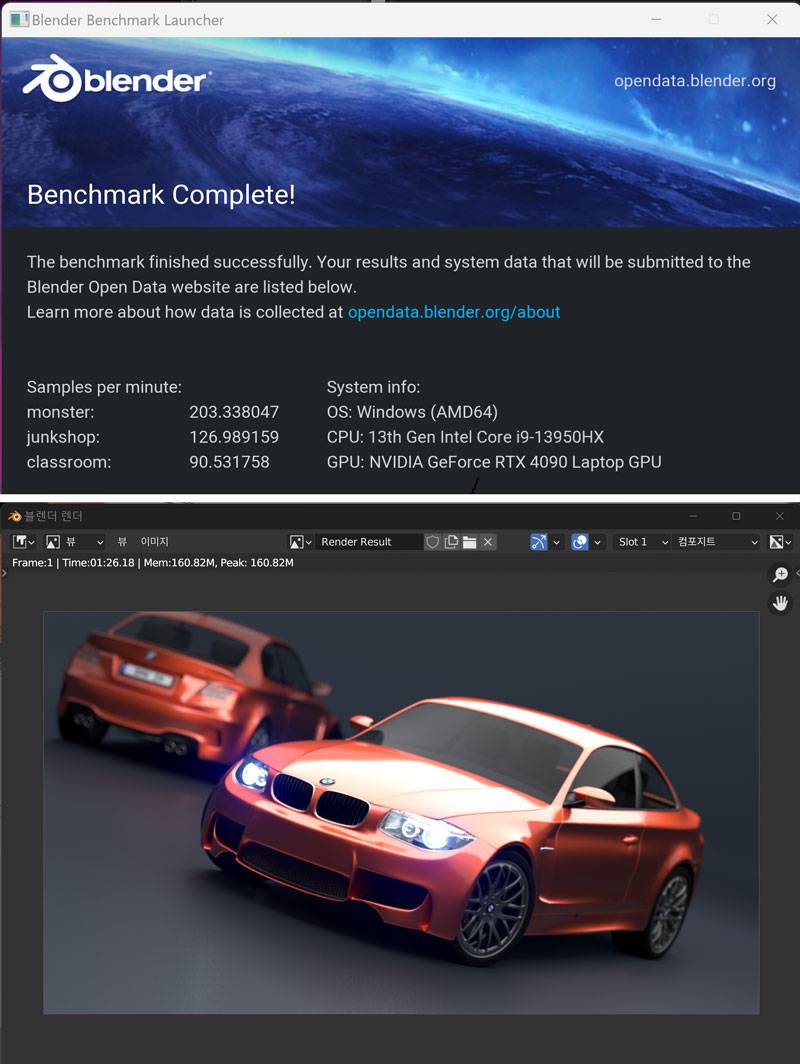The height and width of the screenshot is (1064, 800).
Task: Click opendata.blender.org in the banner
Action: click(x=695, y=81)
